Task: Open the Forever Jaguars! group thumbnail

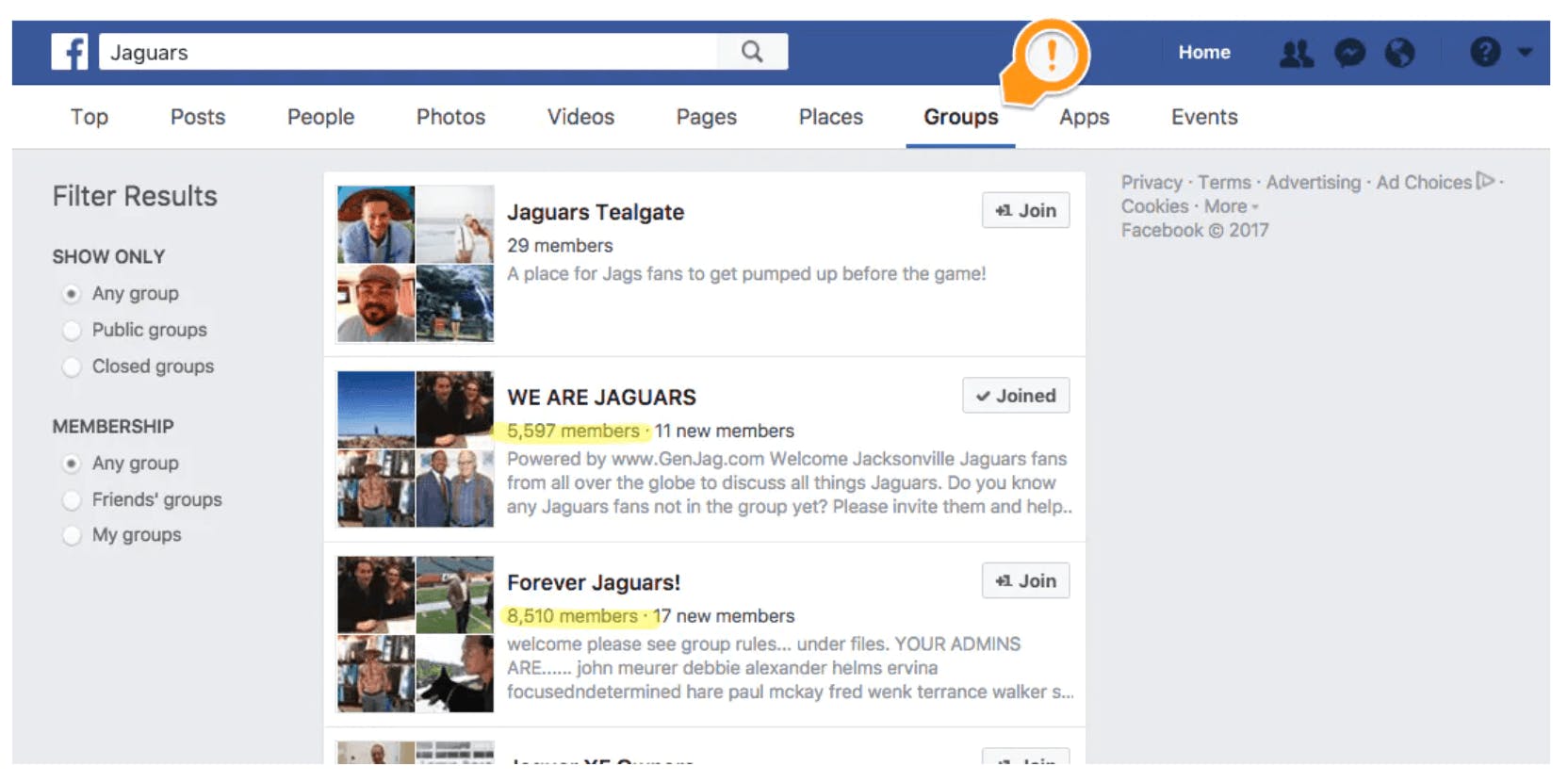Action: pyautogui.click(x=416, y=634)
